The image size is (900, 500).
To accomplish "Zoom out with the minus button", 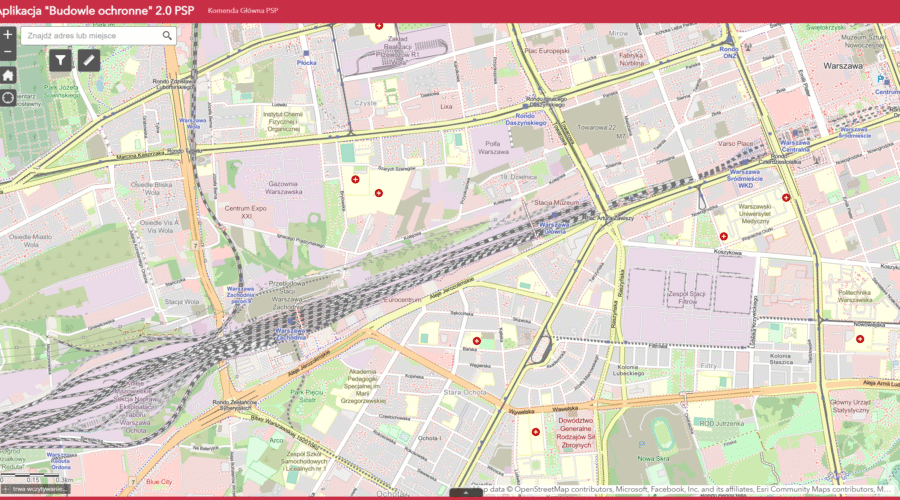I will (x=7, y=52).
